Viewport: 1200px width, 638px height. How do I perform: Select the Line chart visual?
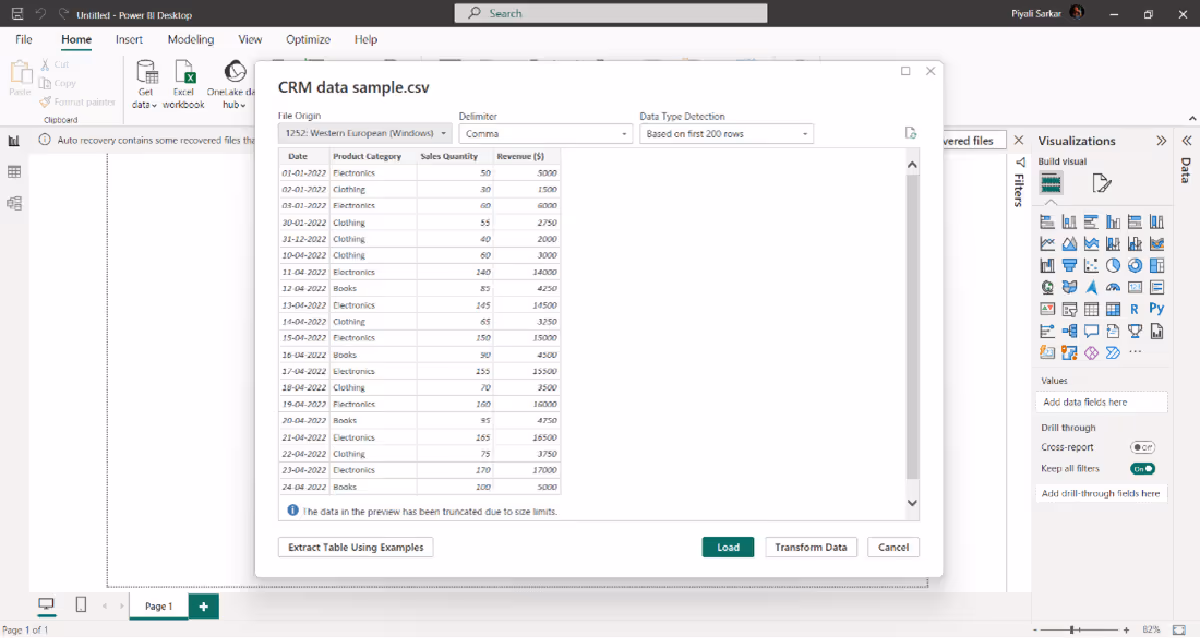[x=1048, y=244]
